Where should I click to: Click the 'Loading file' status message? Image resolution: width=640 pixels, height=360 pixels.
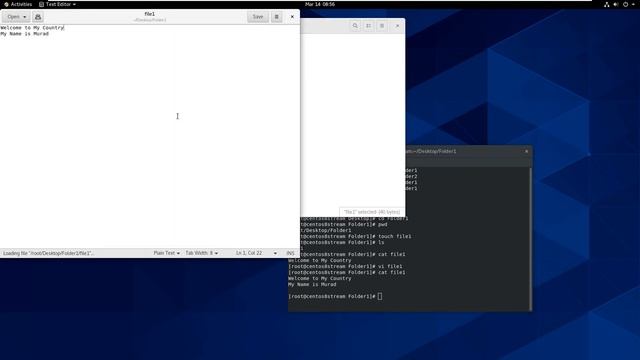[x=49, y=253]
